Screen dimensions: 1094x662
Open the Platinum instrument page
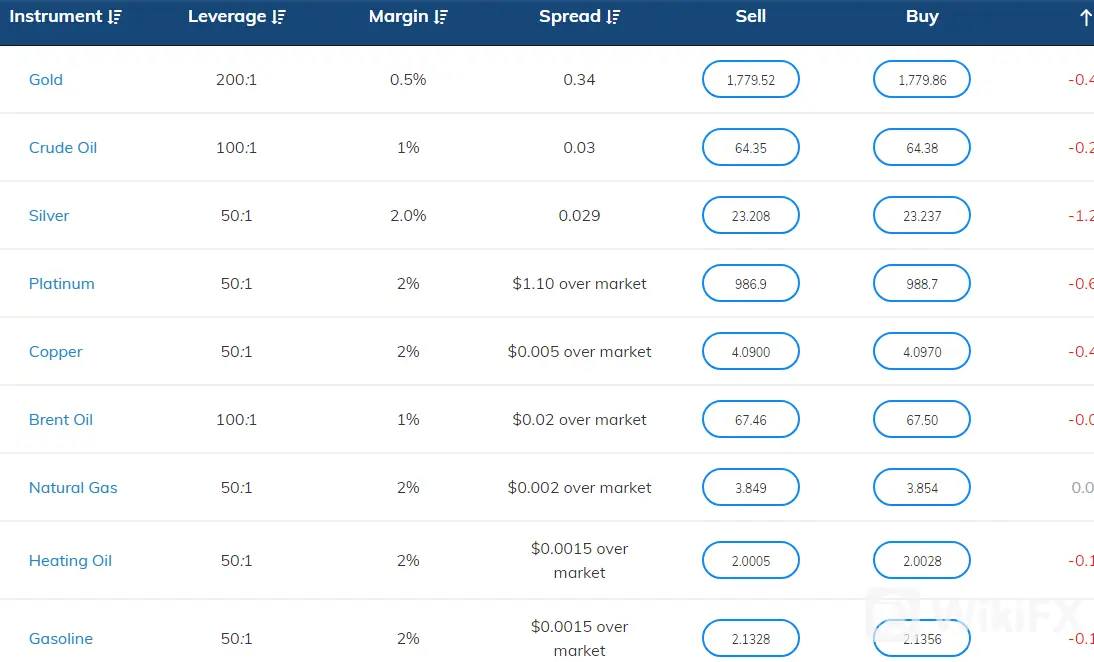[x=62, y=284]
